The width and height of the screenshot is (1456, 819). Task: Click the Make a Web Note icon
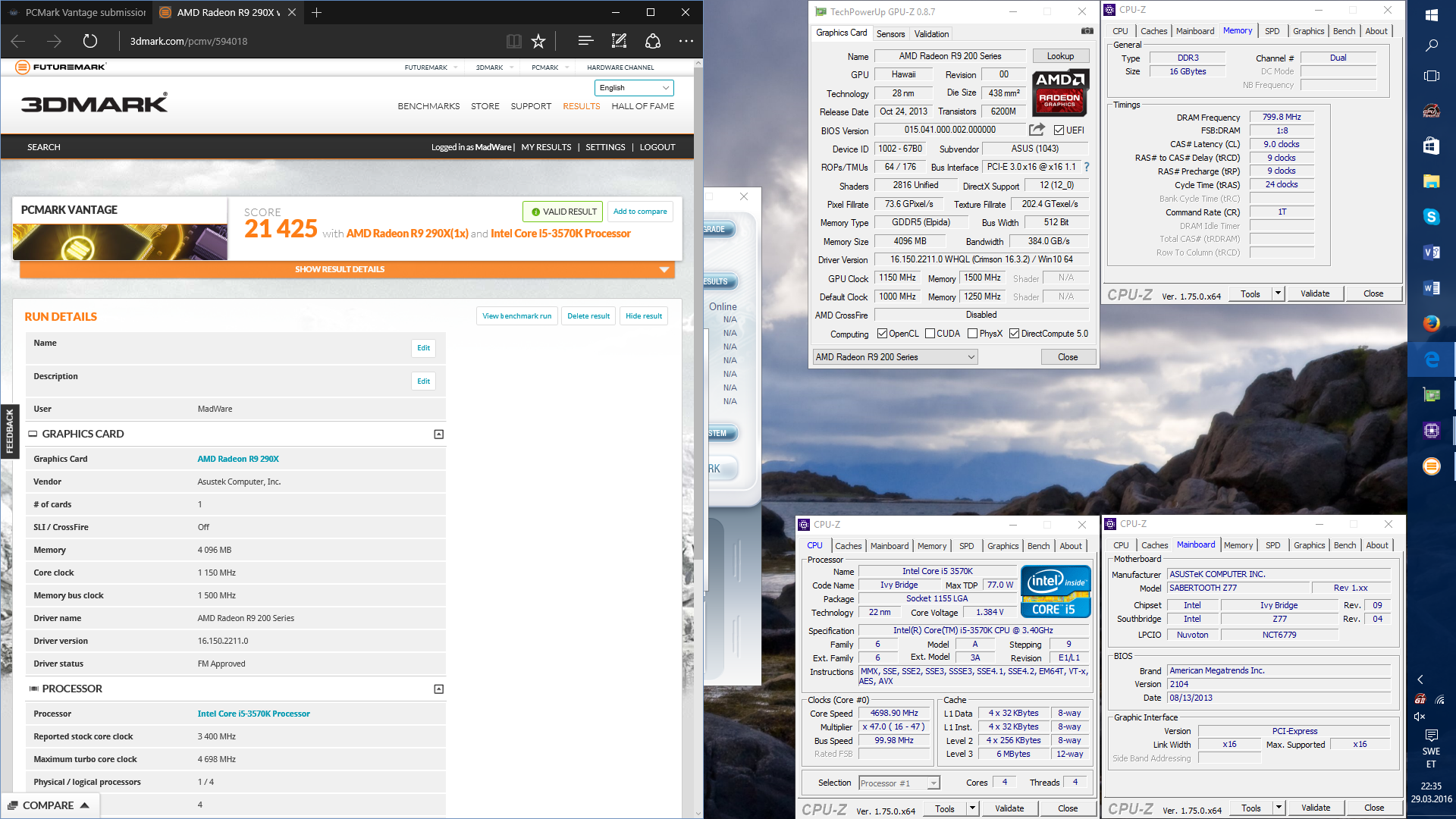619,41
